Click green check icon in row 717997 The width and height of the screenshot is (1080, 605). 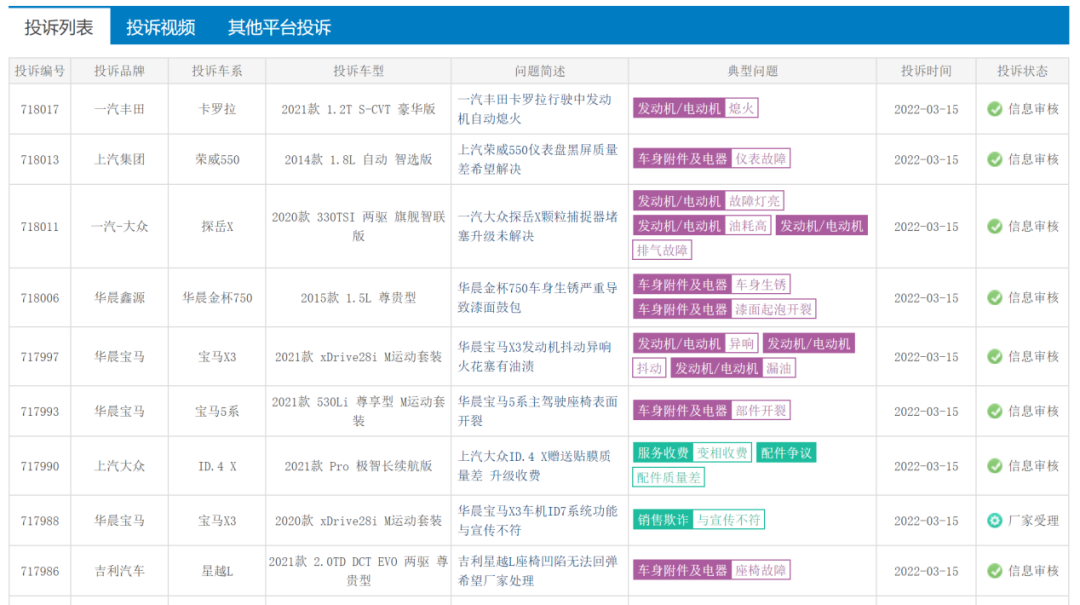994,356
